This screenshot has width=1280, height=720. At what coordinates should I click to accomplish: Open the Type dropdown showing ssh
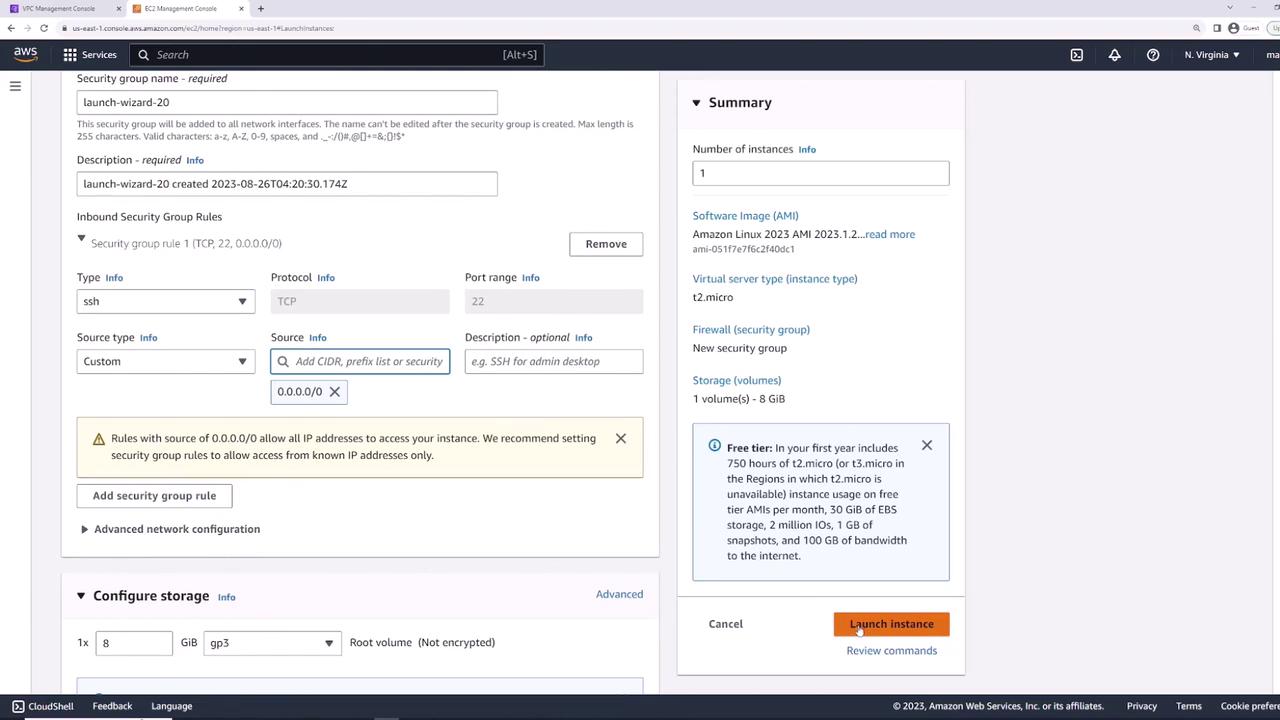166,301
